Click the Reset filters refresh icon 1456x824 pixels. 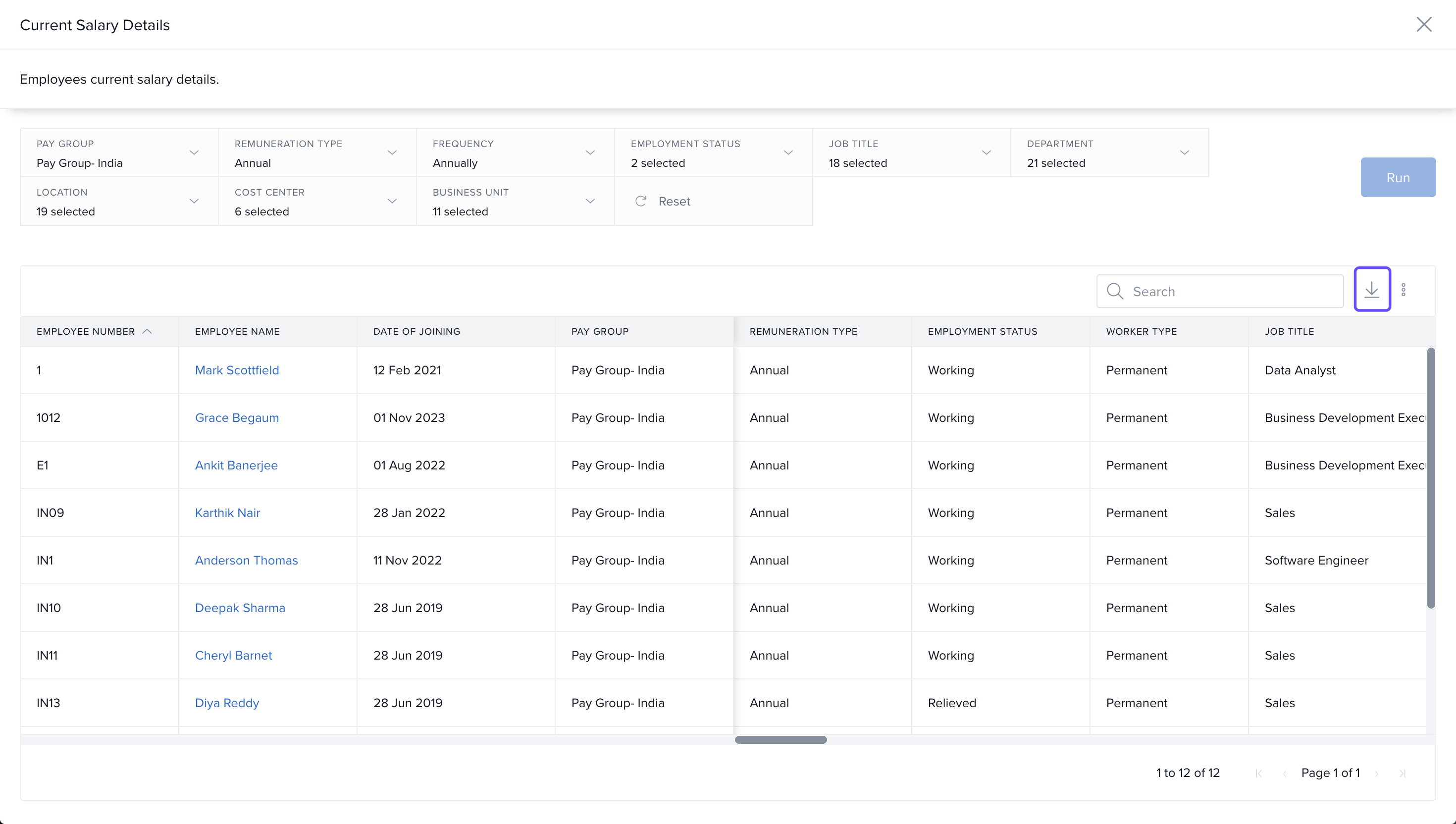pos(640,201)
